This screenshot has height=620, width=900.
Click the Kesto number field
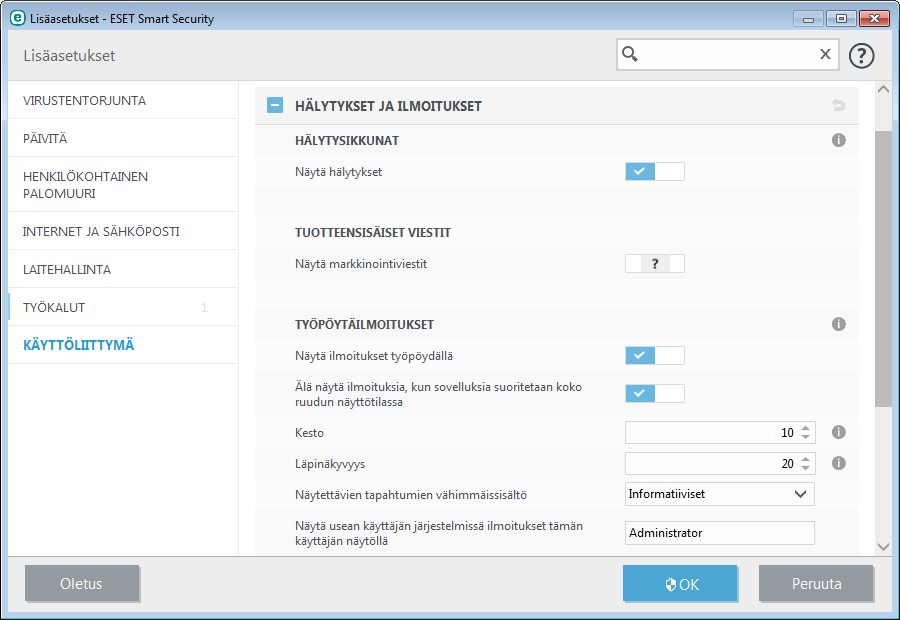720,432
